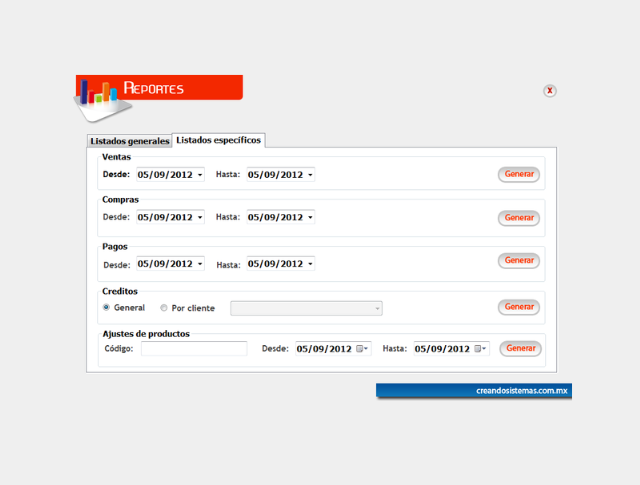Open calendar icon for Ajustes Hasta date
This screenshot has height=485, width=640.
[480, 349]
